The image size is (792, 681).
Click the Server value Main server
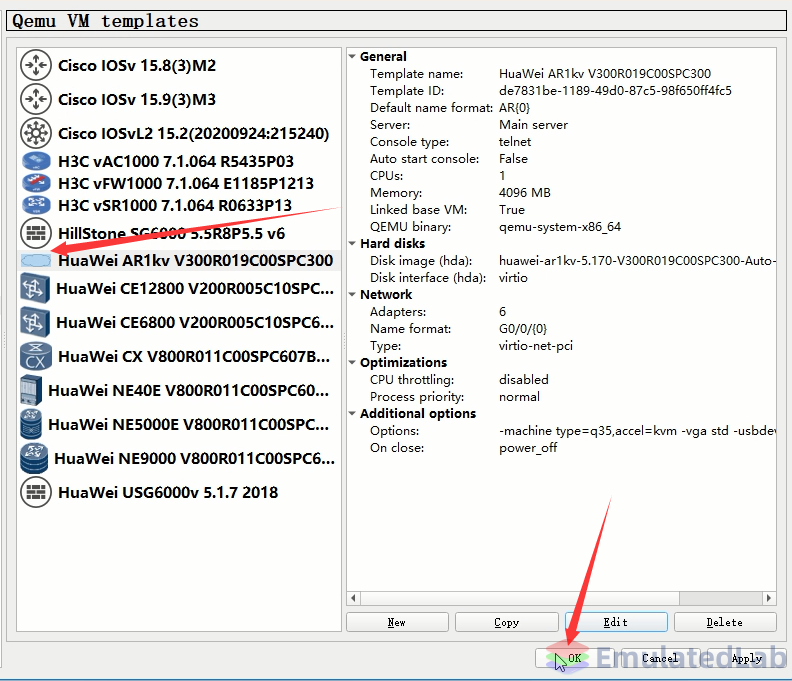[x=533, y=125]
